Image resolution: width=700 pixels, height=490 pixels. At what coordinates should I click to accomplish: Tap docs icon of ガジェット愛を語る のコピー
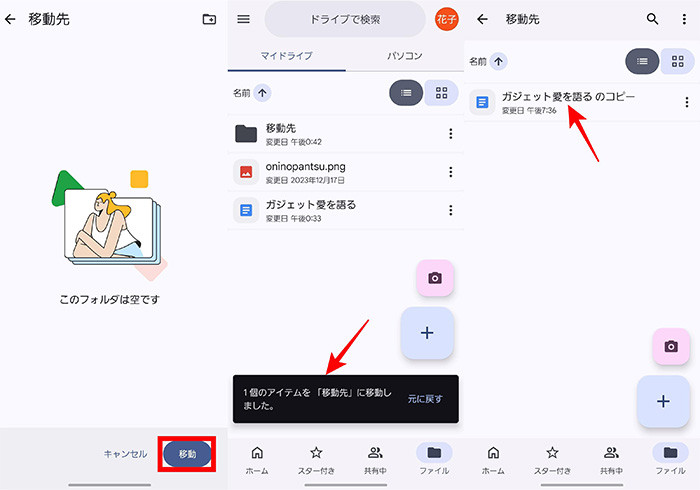point(482,102)
